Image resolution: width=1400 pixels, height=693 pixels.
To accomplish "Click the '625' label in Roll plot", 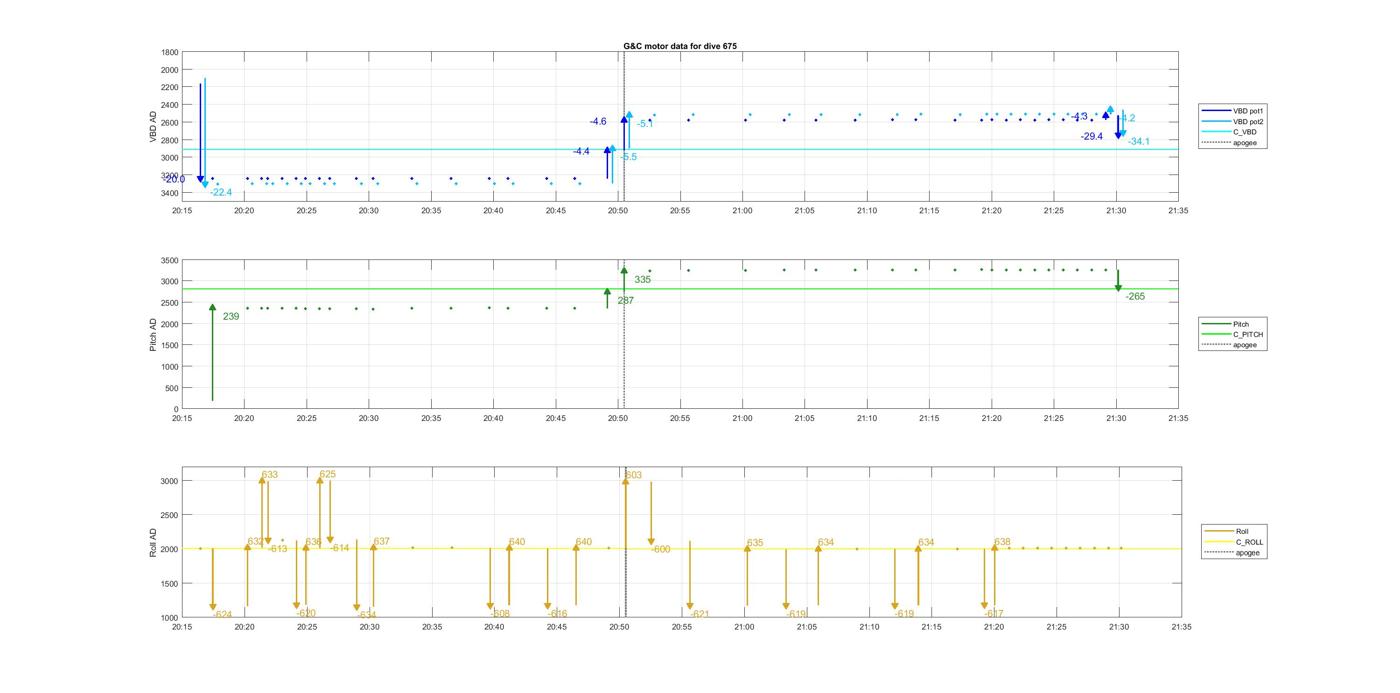I will 328,475.
